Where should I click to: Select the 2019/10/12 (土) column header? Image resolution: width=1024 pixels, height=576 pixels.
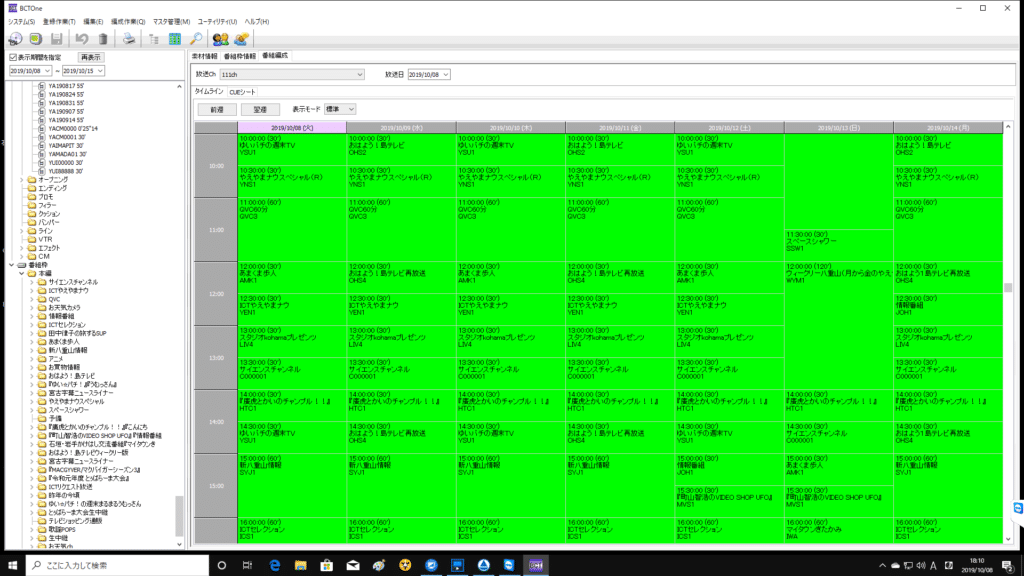pyautogui.click(x=729, y=128)
